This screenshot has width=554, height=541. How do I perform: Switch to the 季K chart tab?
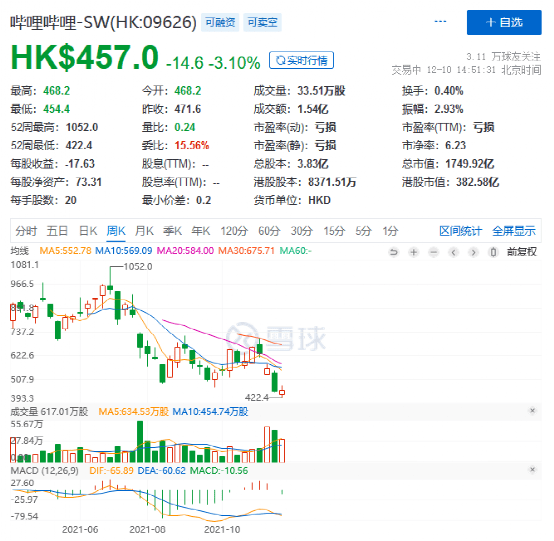[172, 231]
